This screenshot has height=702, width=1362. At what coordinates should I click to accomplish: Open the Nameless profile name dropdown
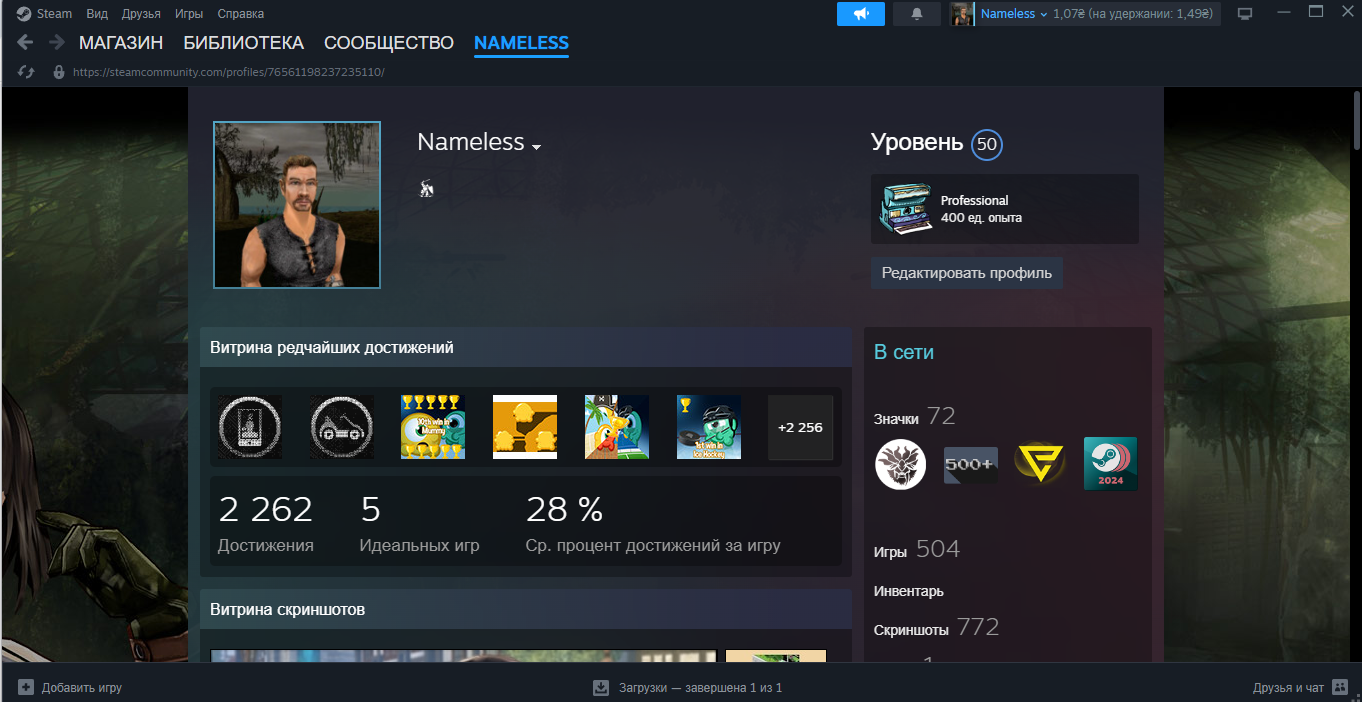pyautogui.click(x=536, y=146)
